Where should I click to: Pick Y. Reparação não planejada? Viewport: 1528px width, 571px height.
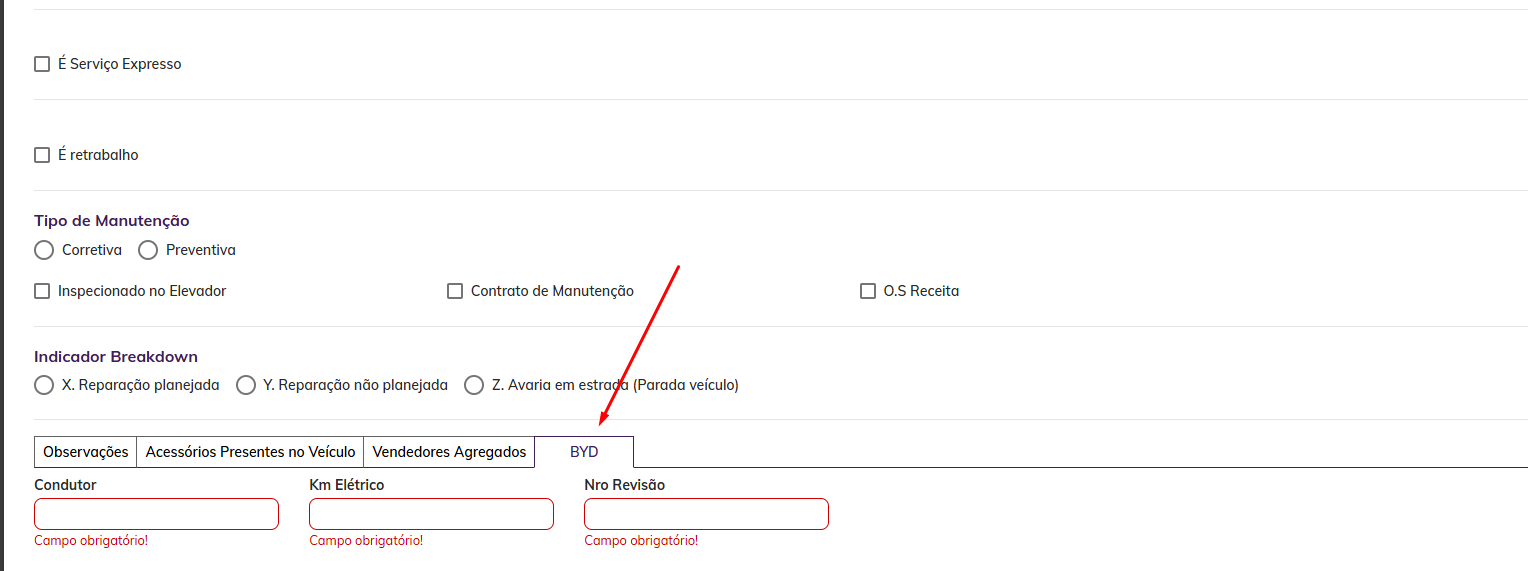pyautogui.click(x=246, y=385)
